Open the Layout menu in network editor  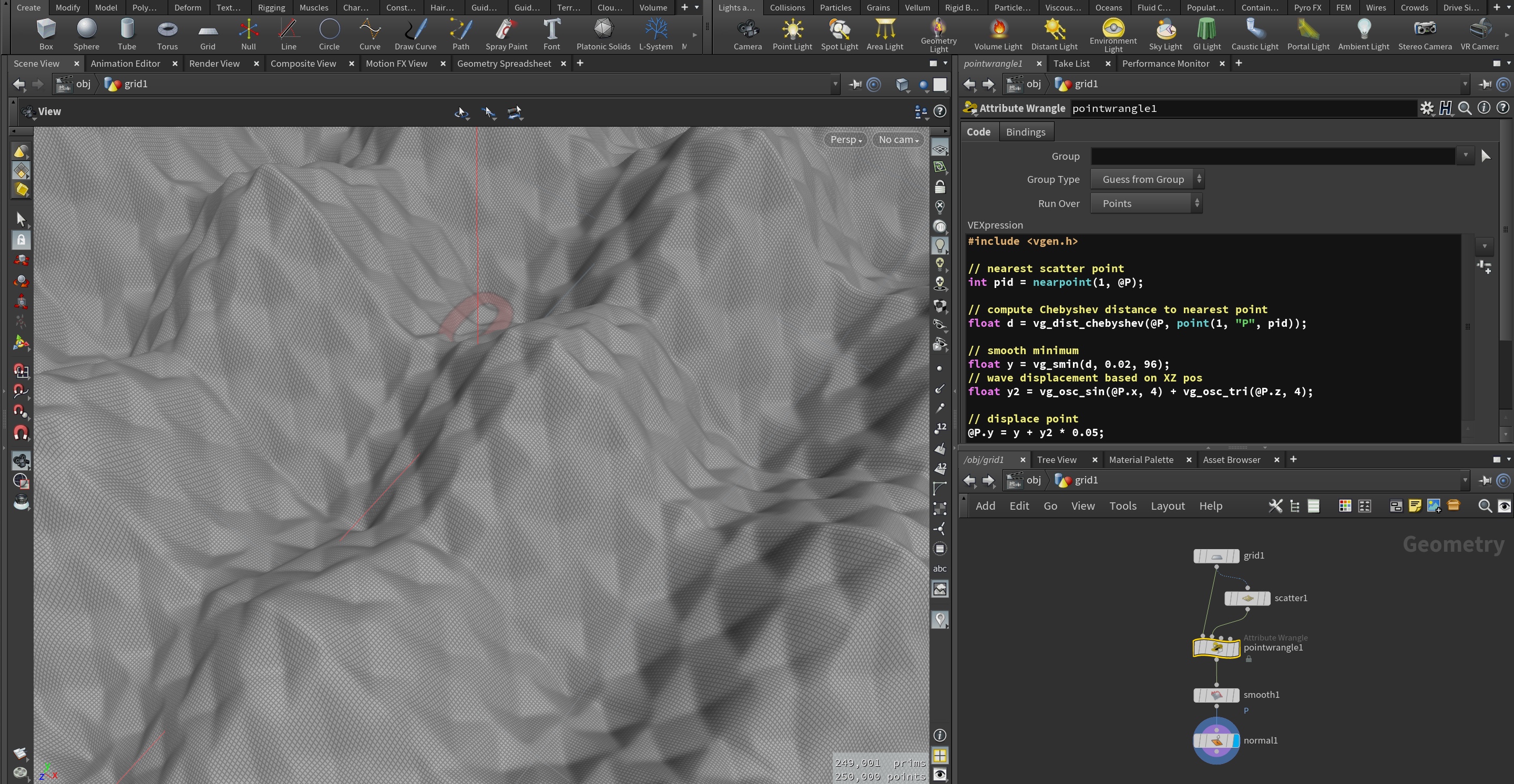point(1167,506)
